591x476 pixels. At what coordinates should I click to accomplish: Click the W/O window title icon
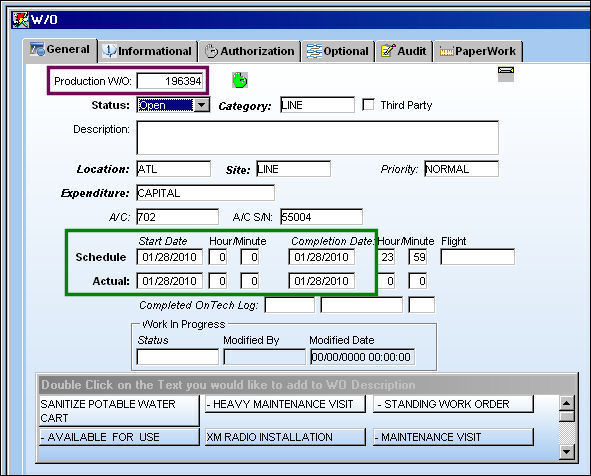[20, 20]
